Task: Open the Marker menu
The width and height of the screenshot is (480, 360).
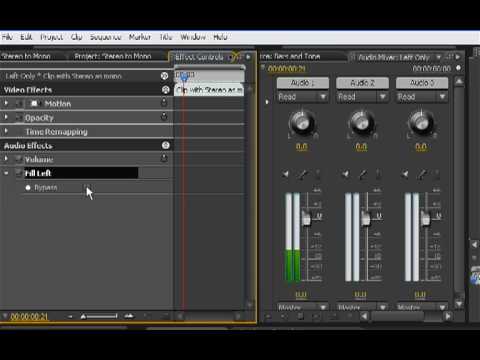Action: [x=140, y=37]
